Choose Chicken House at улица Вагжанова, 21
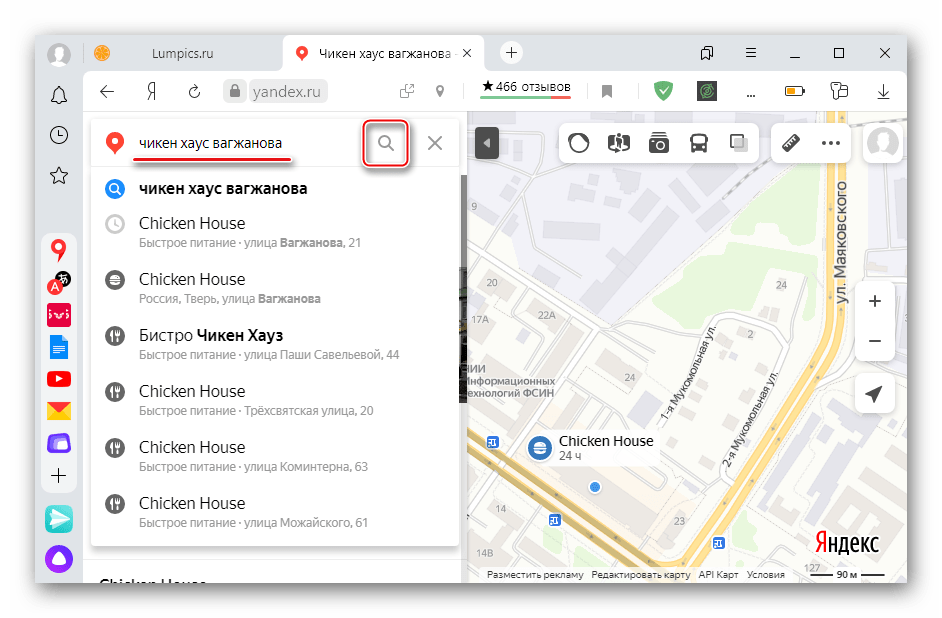 pos(275,232)
